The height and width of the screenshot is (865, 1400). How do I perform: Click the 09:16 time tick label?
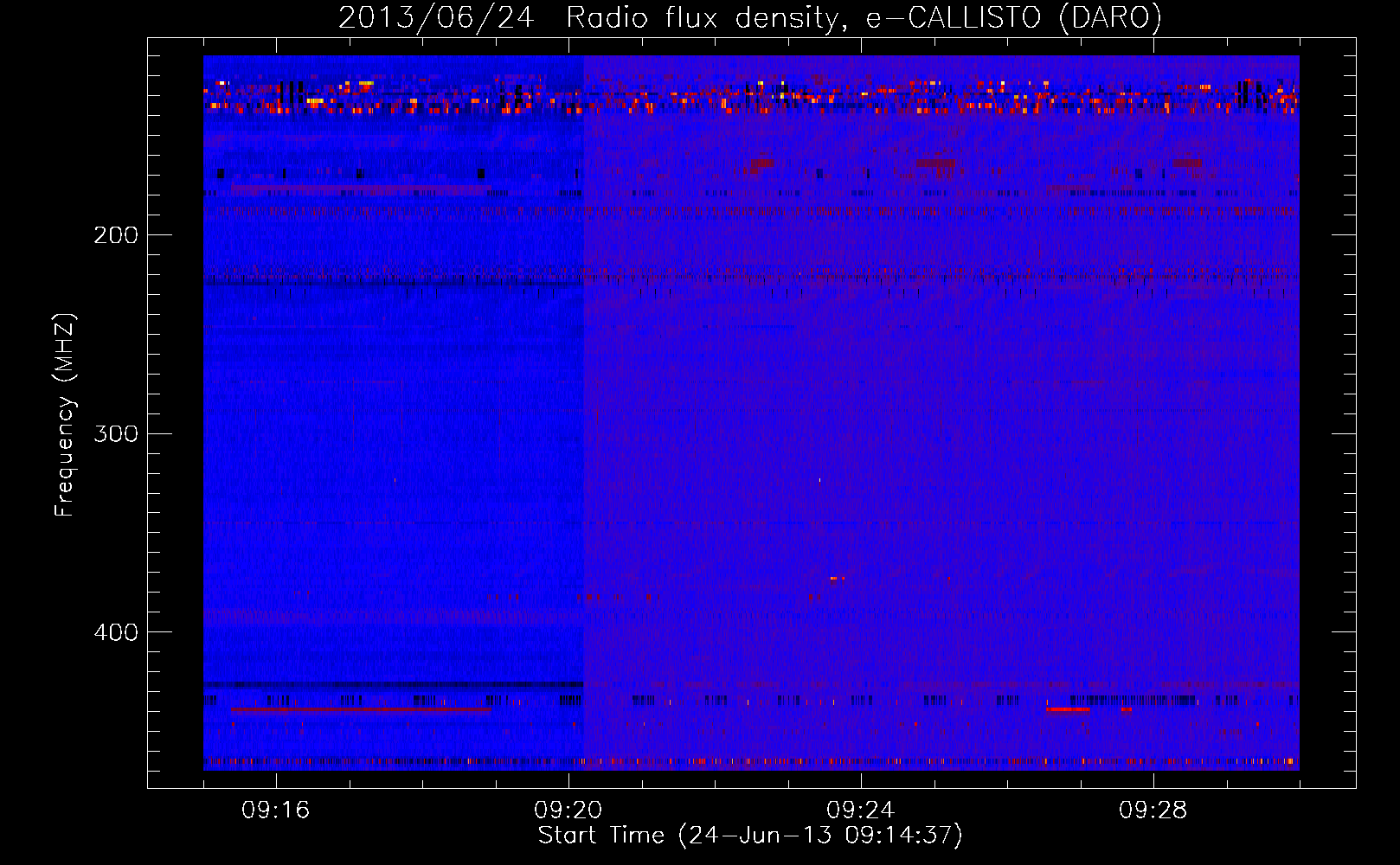(x=276, y=811)
